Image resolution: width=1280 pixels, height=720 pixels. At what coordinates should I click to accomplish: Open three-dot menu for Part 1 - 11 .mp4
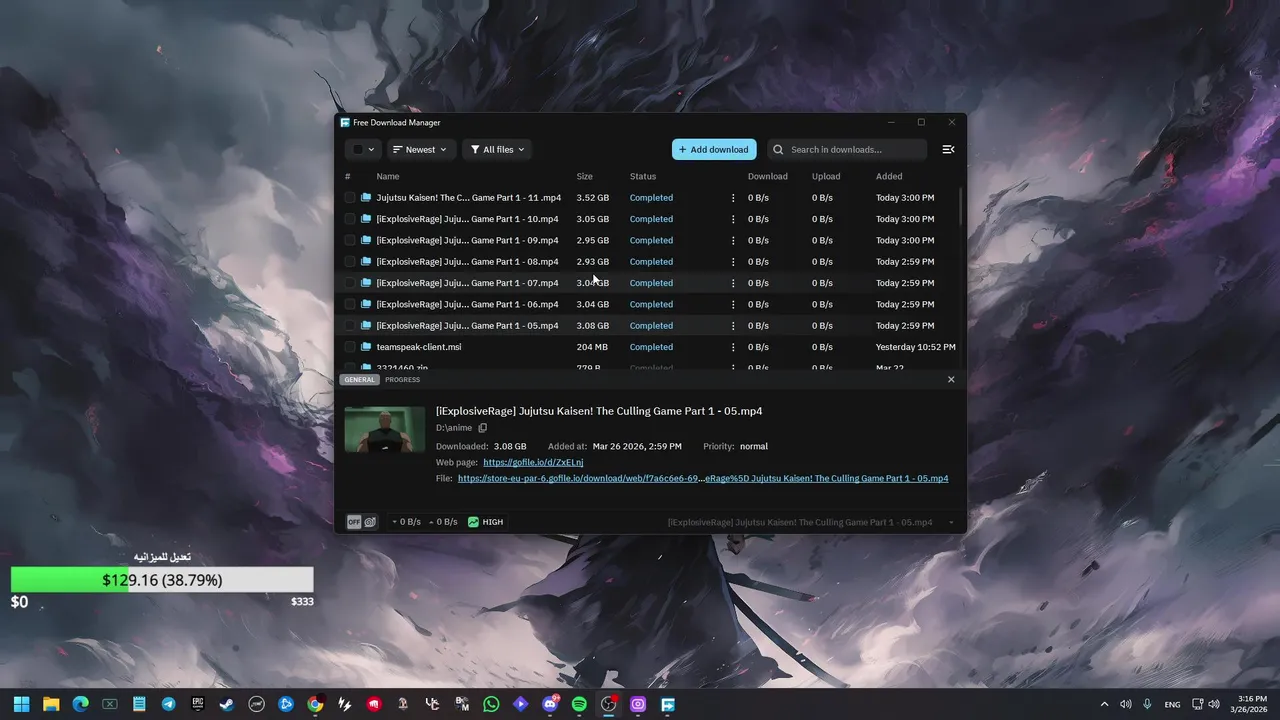[733, 198]
